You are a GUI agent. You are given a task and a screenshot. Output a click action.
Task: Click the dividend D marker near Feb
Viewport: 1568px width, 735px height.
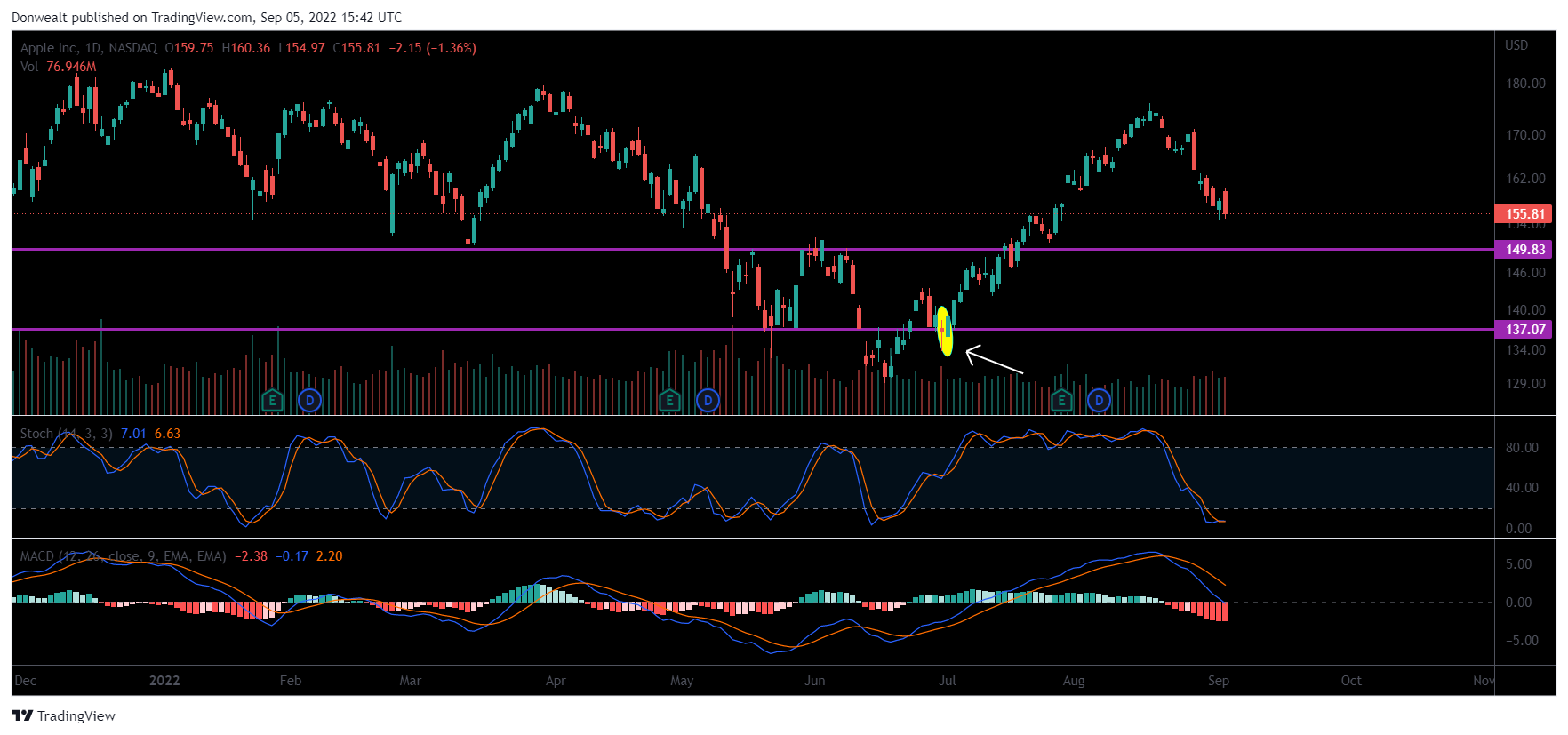[x=309, y=401]
